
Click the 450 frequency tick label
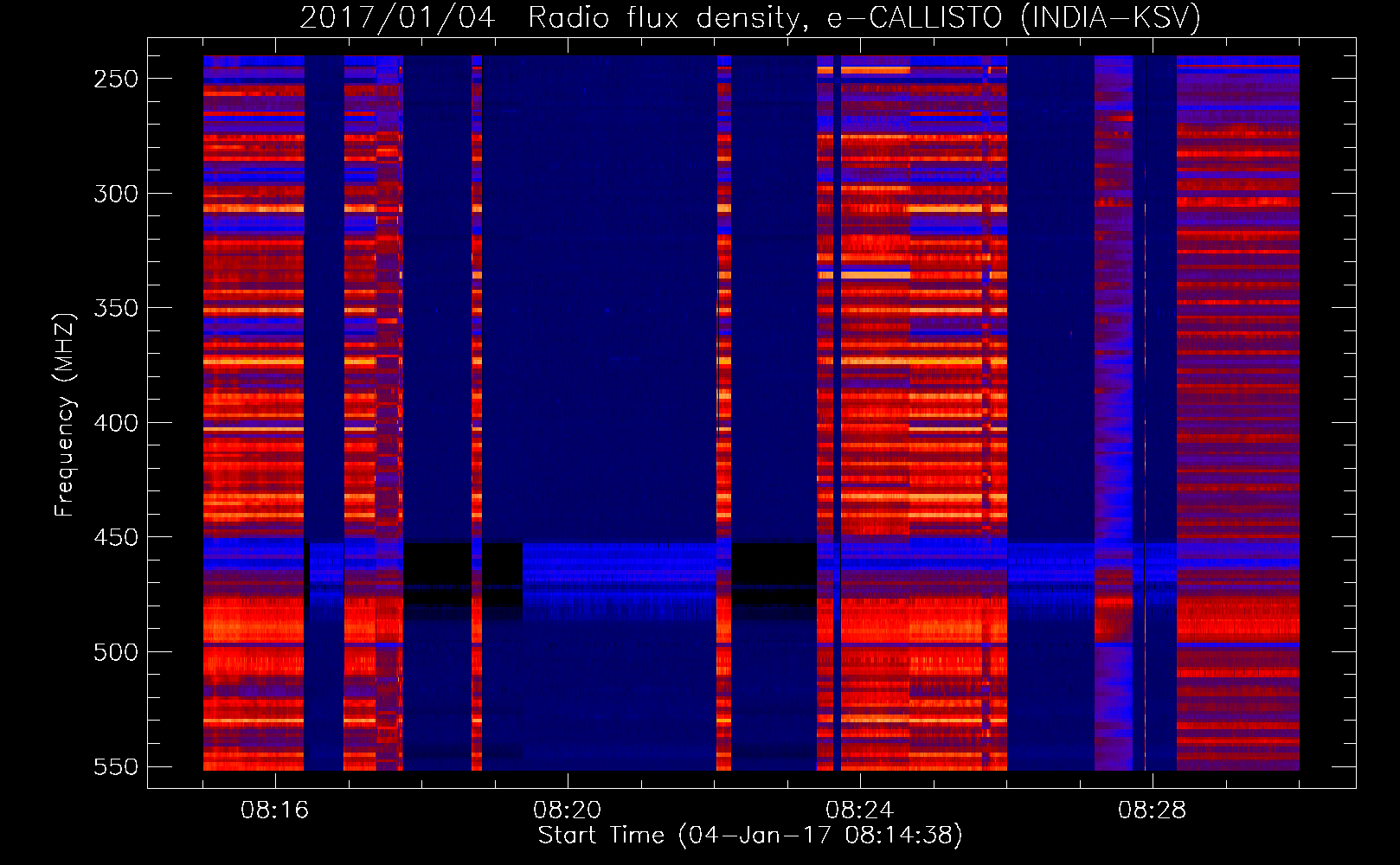[116, 537]
